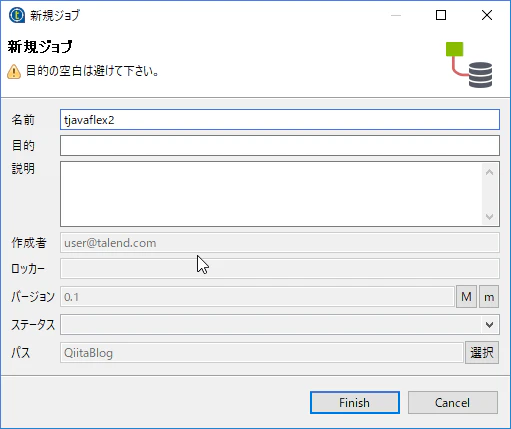Image resolution: width=511 pixels, height=429 pixels.
Task: Click the Finish button
Action: click(x=355, y=402)
